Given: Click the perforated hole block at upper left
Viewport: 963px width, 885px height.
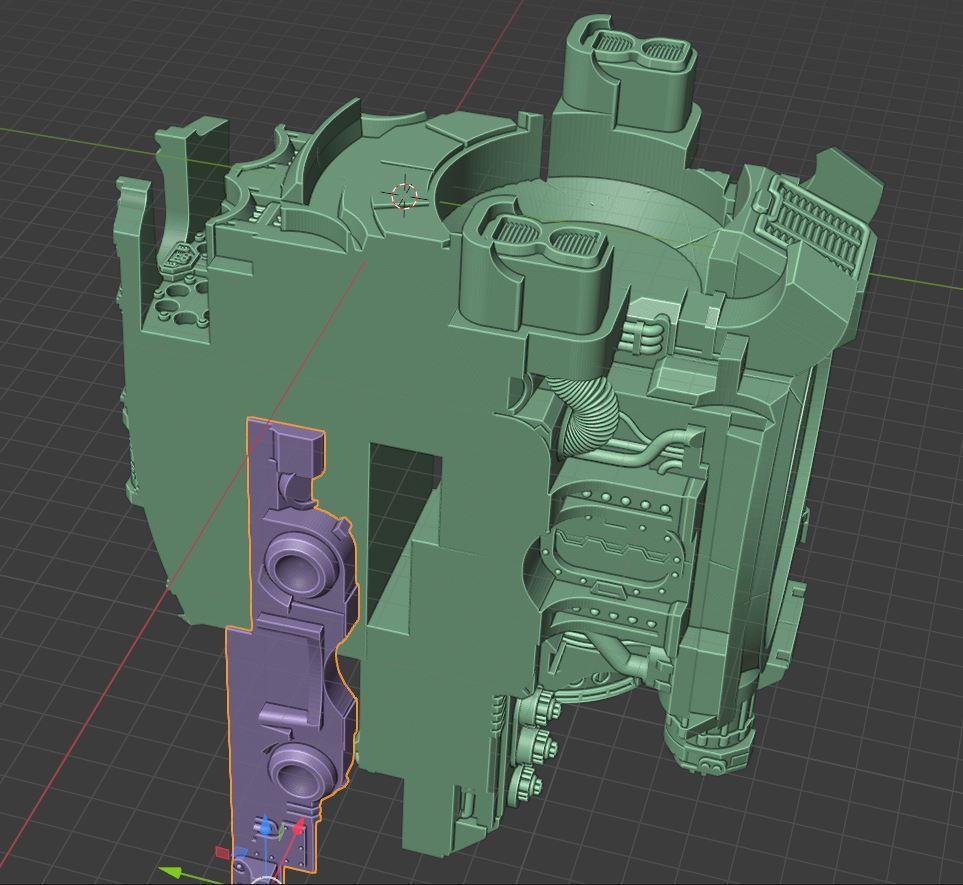Looking at the screenshot, I should (180, 300).
